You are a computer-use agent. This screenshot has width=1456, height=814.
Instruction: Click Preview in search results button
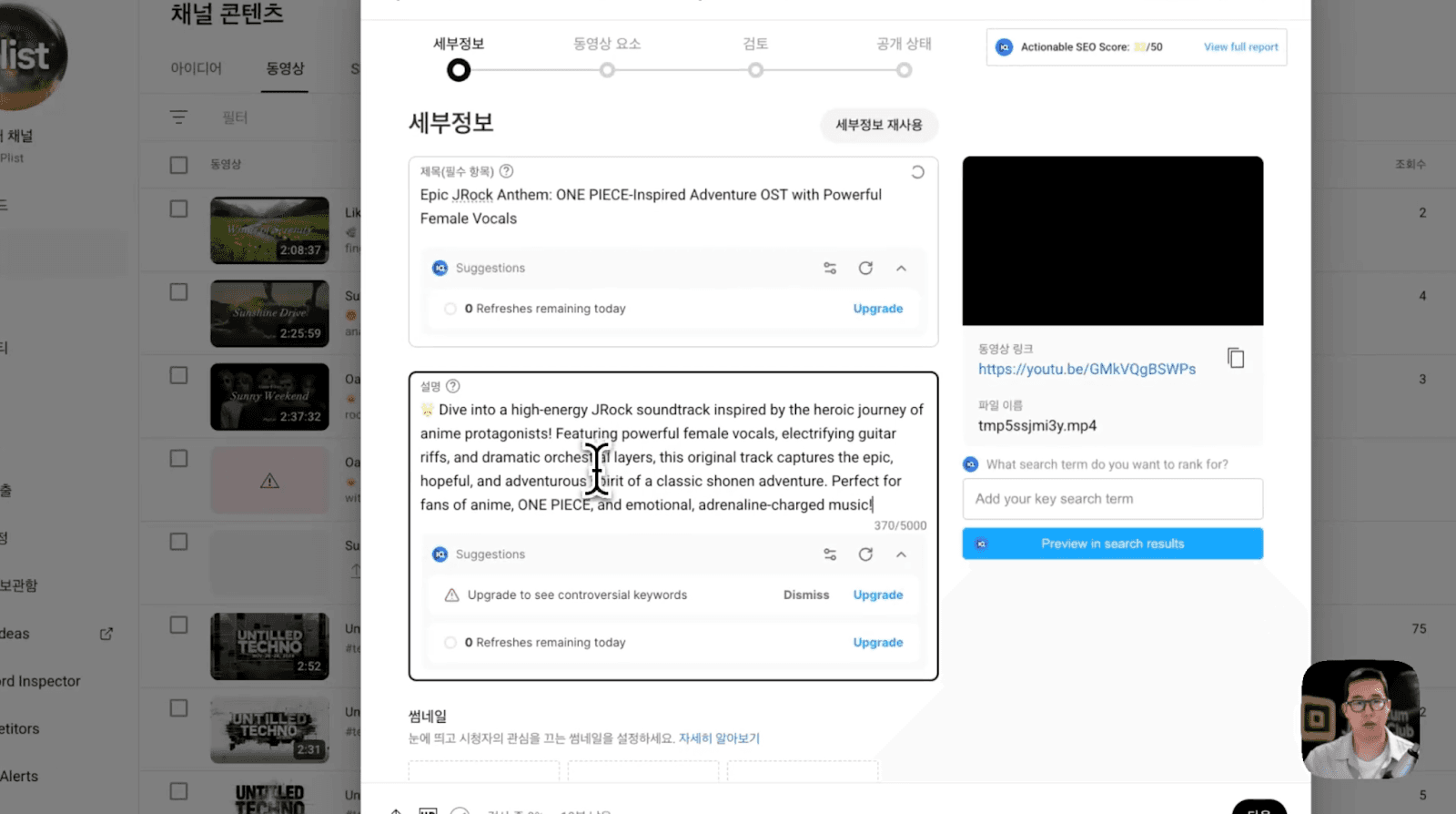click(x=1113, y=544)
